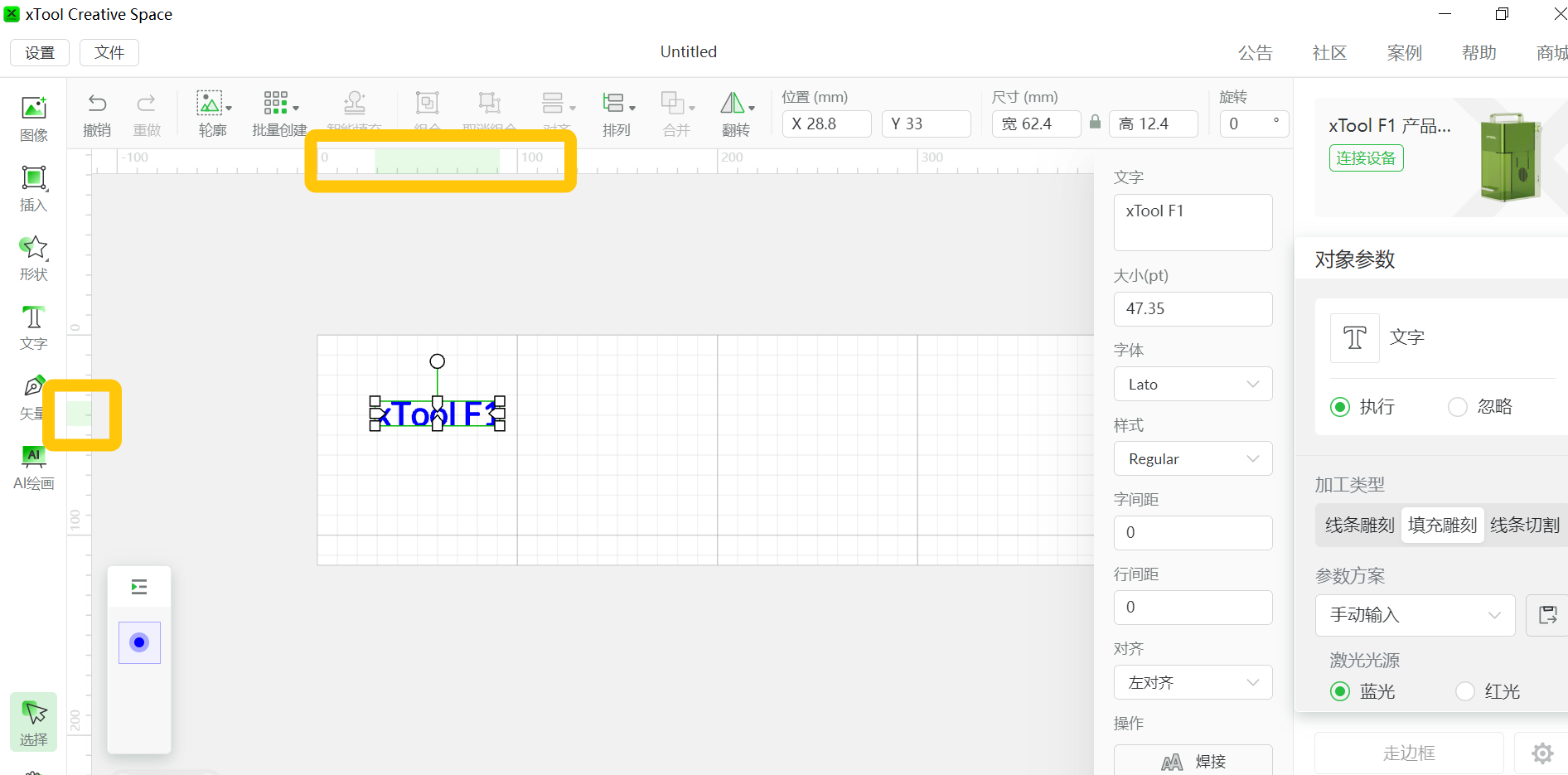1568x775 pixels.
Task: Click the 大小(pt) 47.35 input field
Action: [x=1193, y=308]
